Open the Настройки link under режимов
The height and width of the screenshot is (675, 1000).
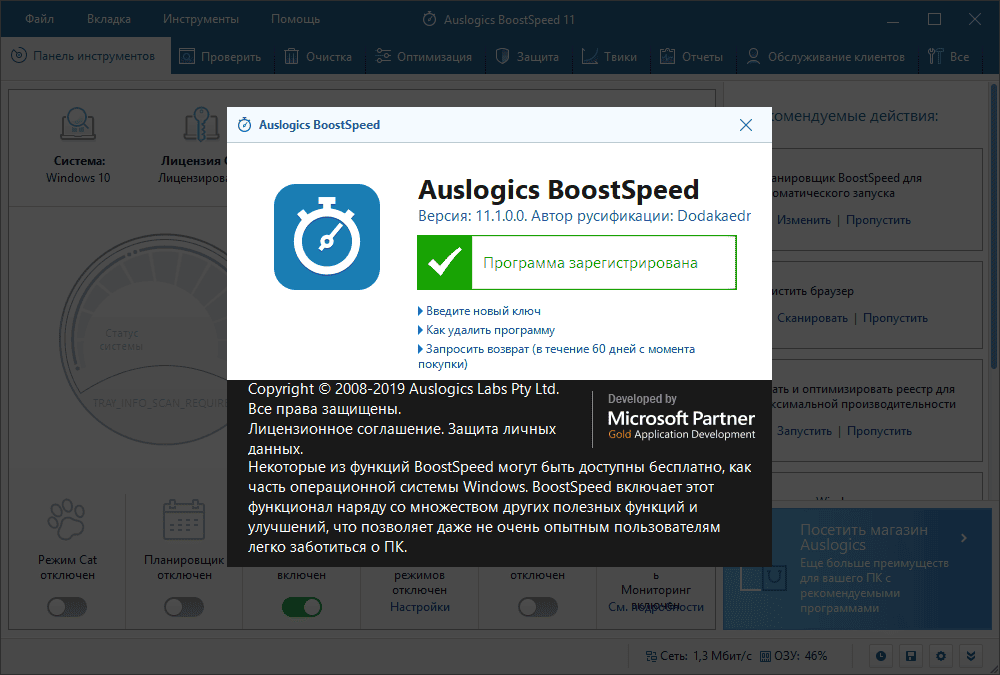pos(420,607)
